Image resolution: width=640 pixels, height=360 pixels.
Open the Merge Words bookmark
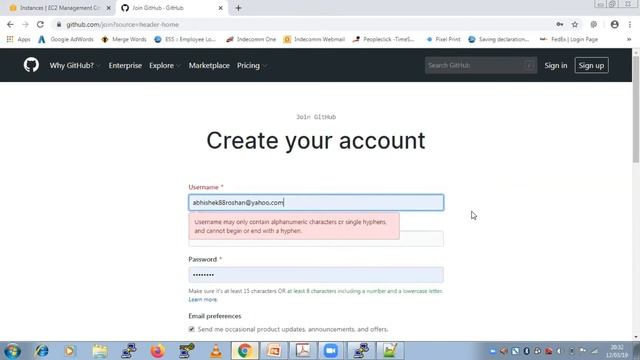tap(124, 39)
